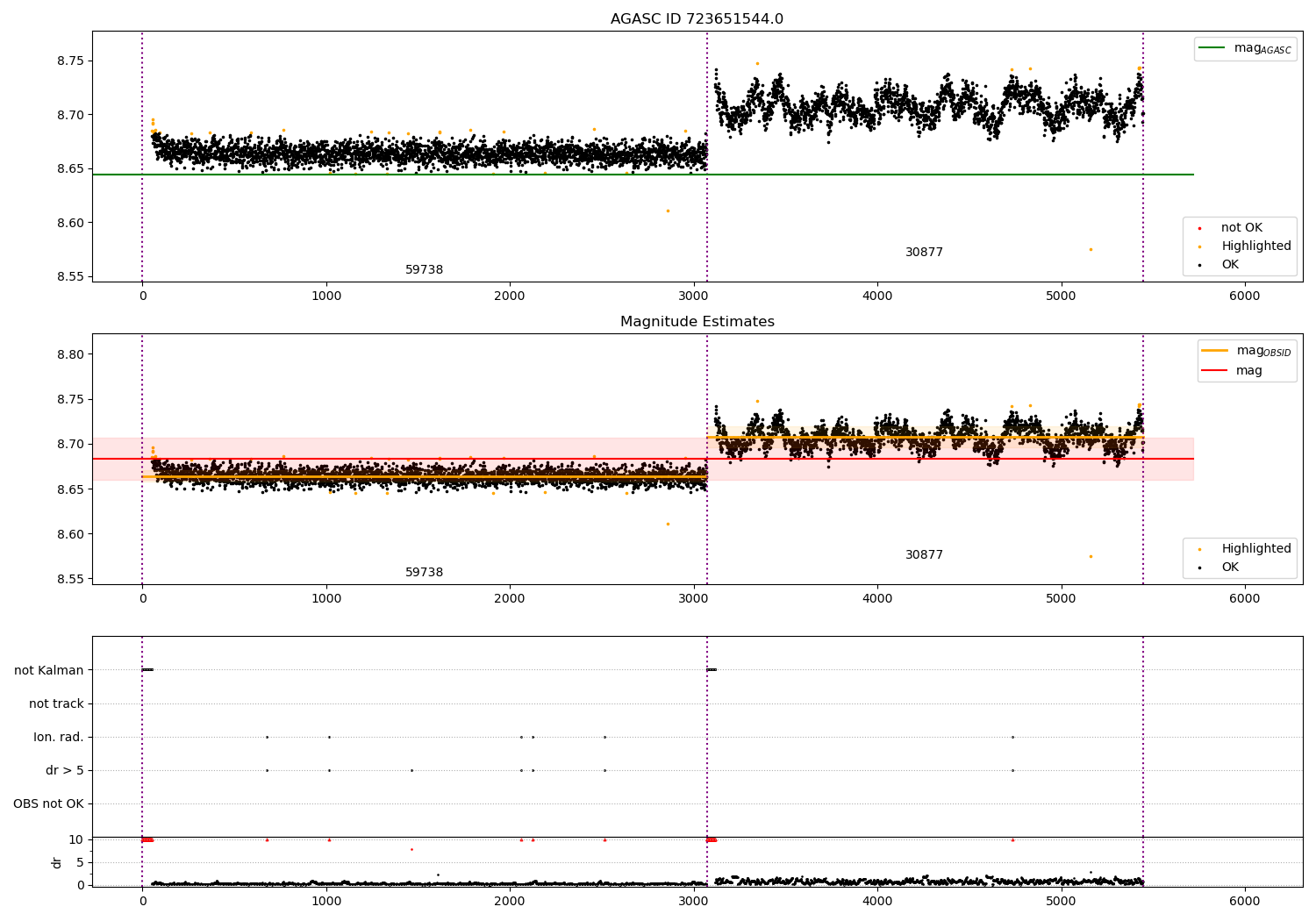Click the orange line sample in the mag OBSID legend
The height and width of the screenshot is (921, 1316).
1214,351
